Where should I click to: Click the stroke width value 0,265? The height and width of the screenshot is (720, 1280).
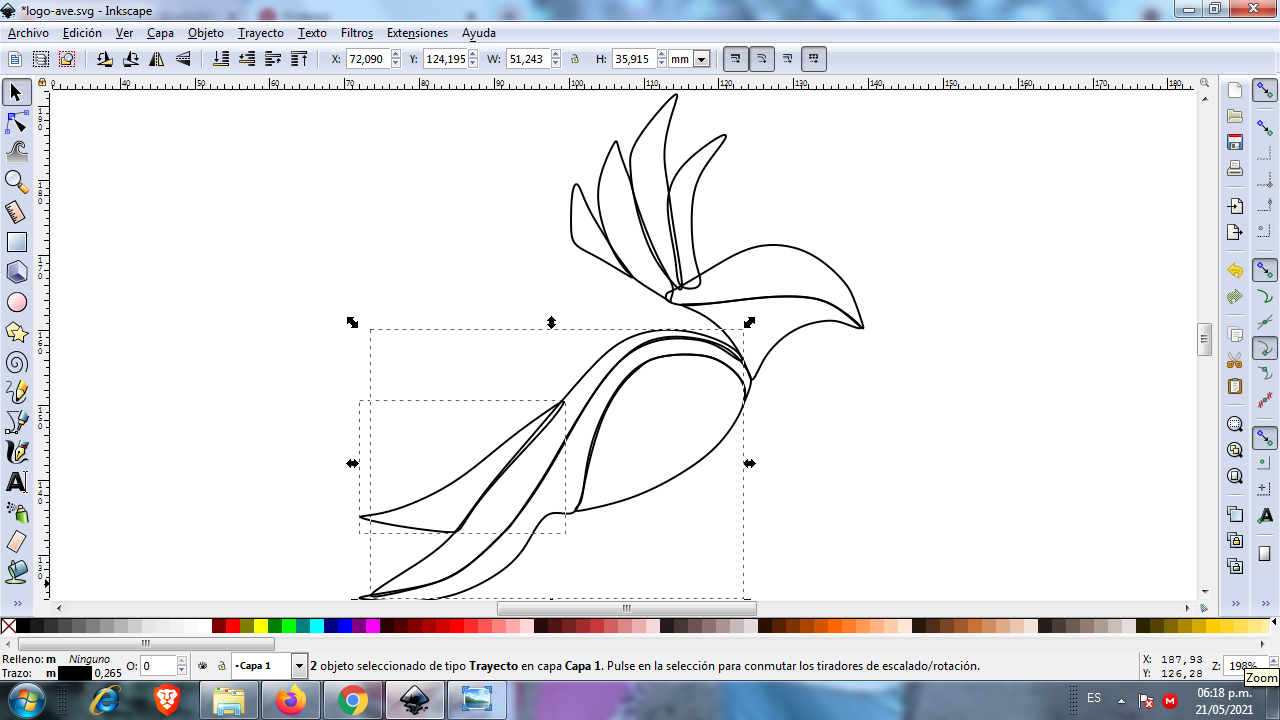click(x=108, y=673)
